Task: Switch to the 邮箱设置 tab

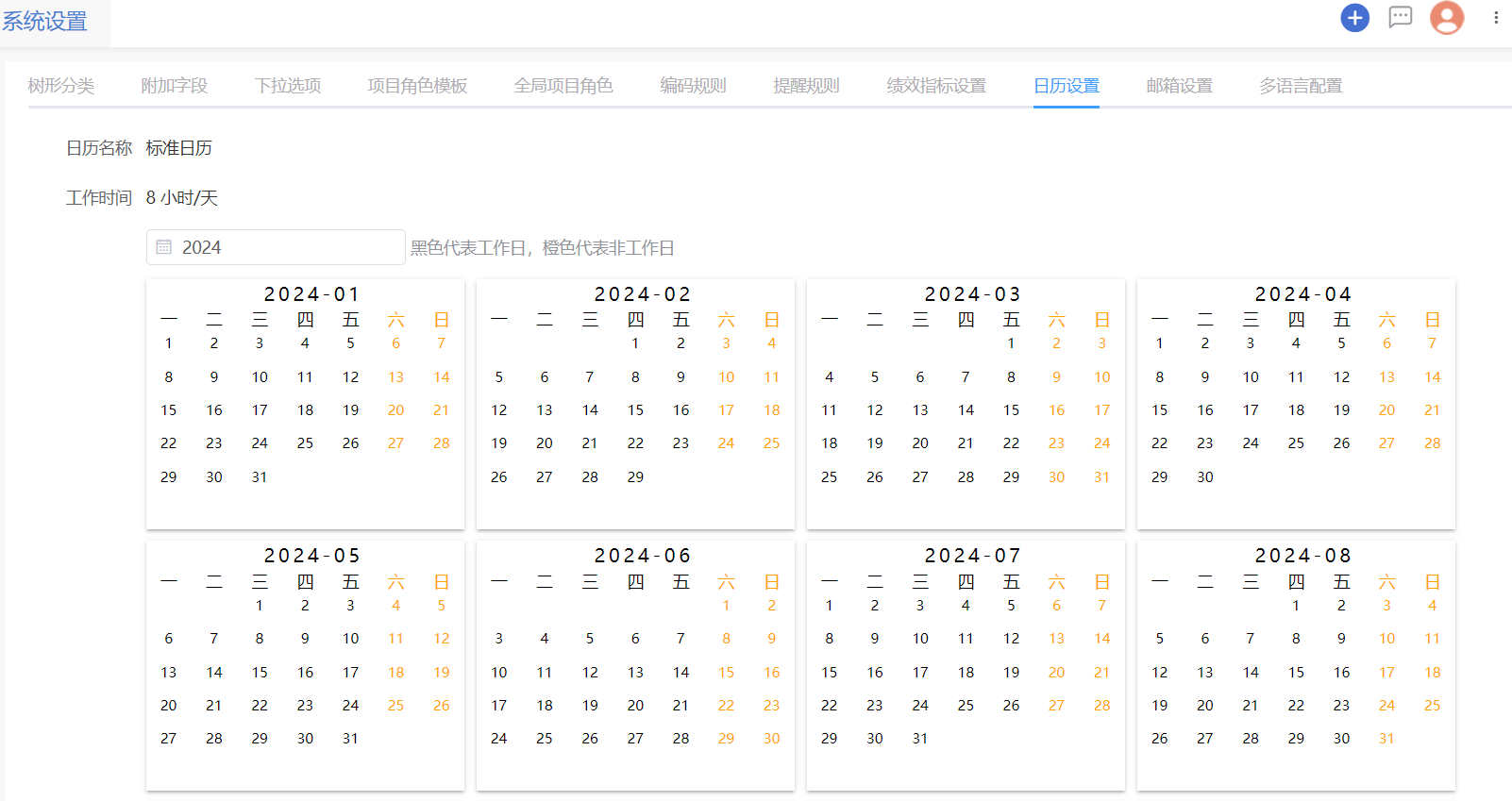Action: tap(1179, 86)
